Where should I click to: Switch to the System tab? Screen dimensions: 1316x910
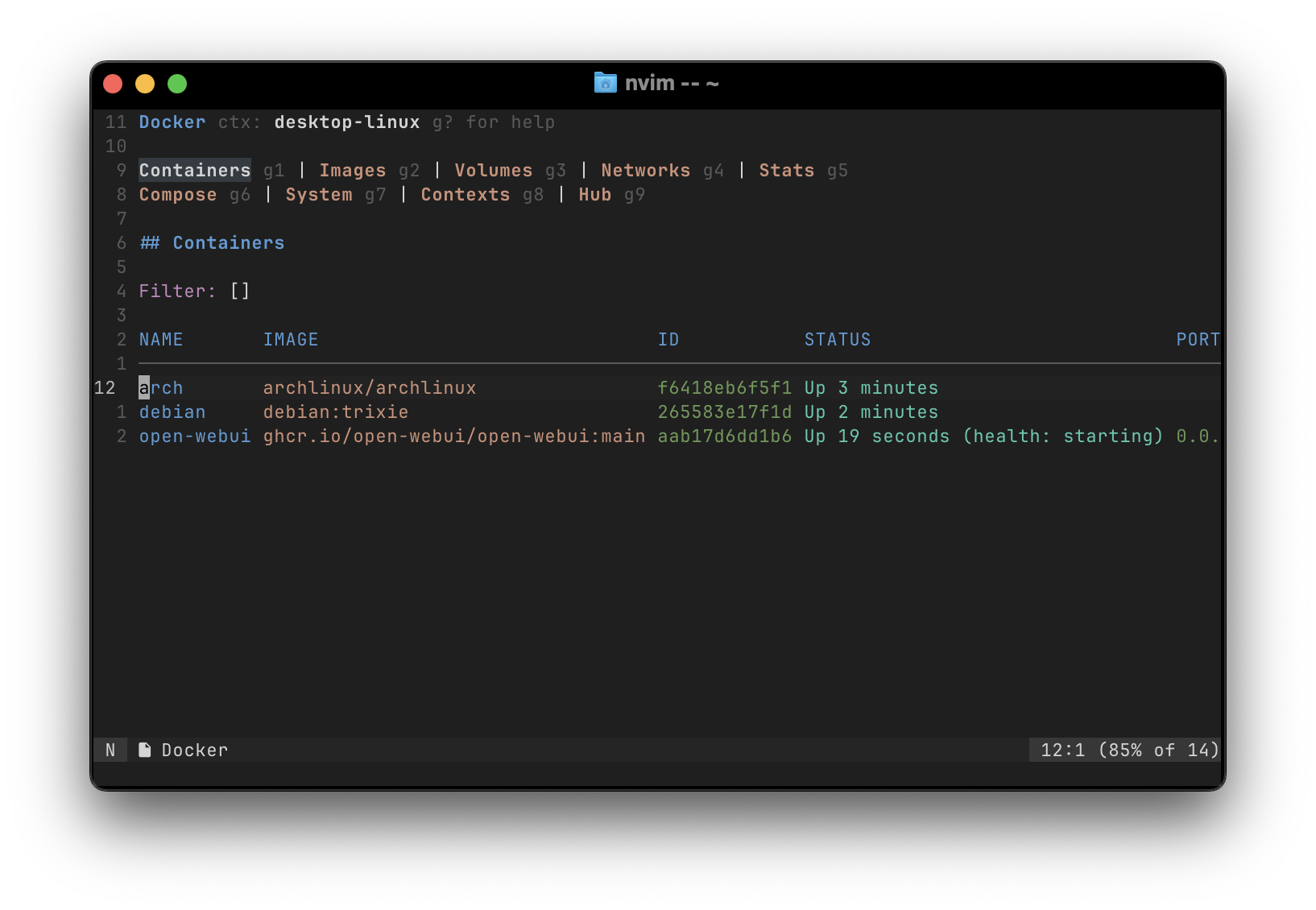click(319, 194)
